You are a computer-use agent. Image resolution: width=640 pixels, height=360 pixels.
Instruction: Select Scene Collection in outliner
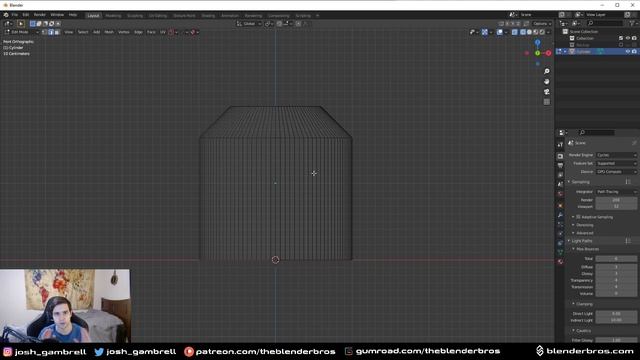pos(584,31)
